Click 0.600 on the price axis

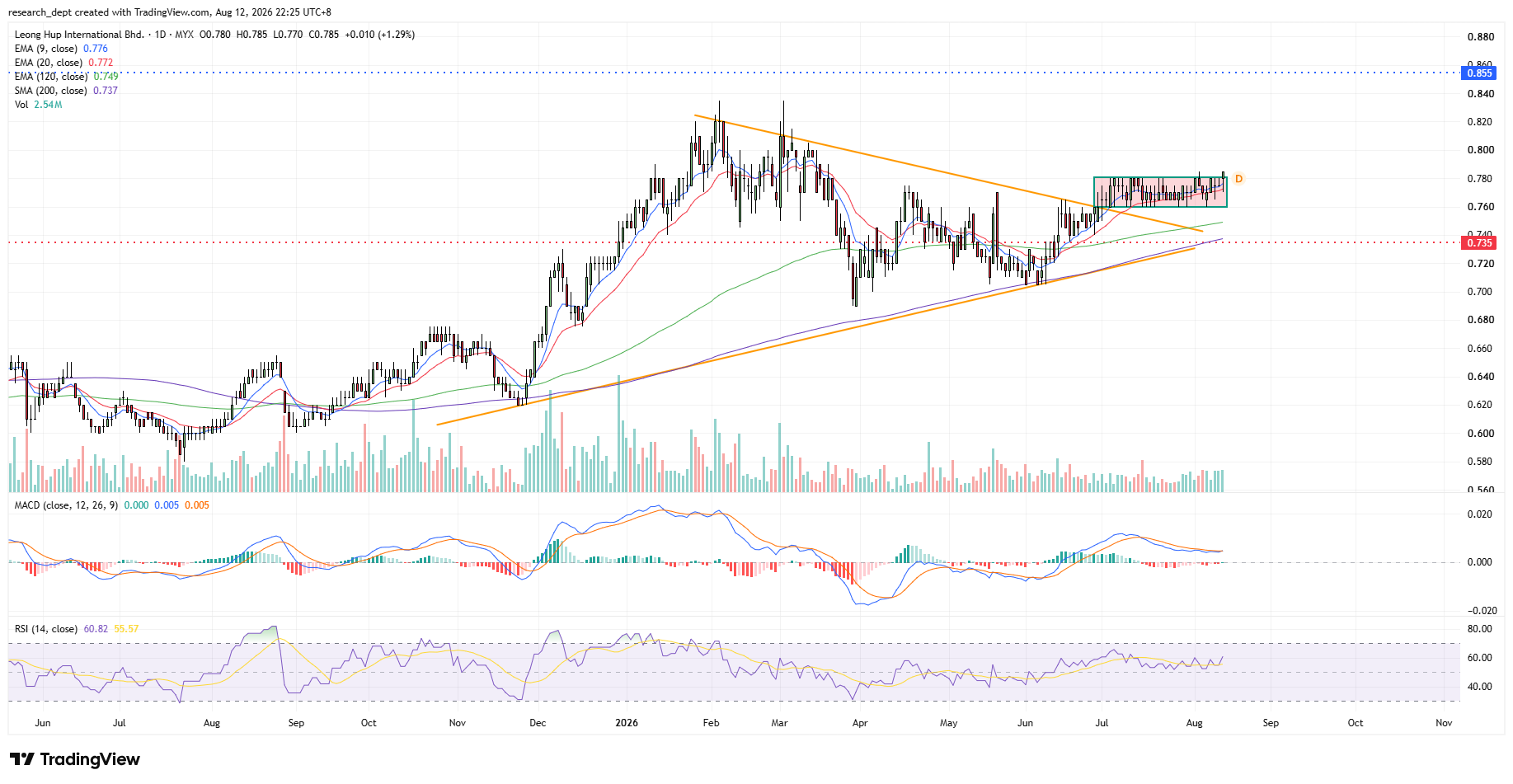pos(1481,434)
